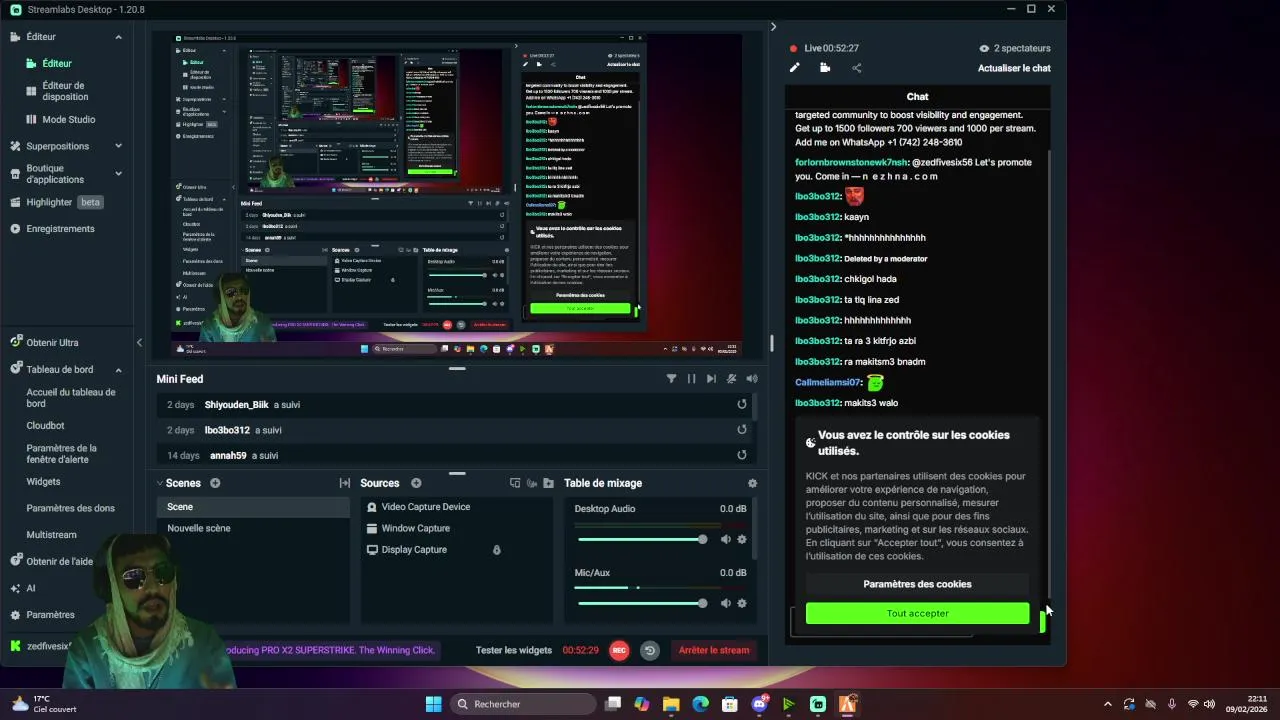1280x720 pixels.
Task: Open the icon between edit and share
Action: point(825,68)
